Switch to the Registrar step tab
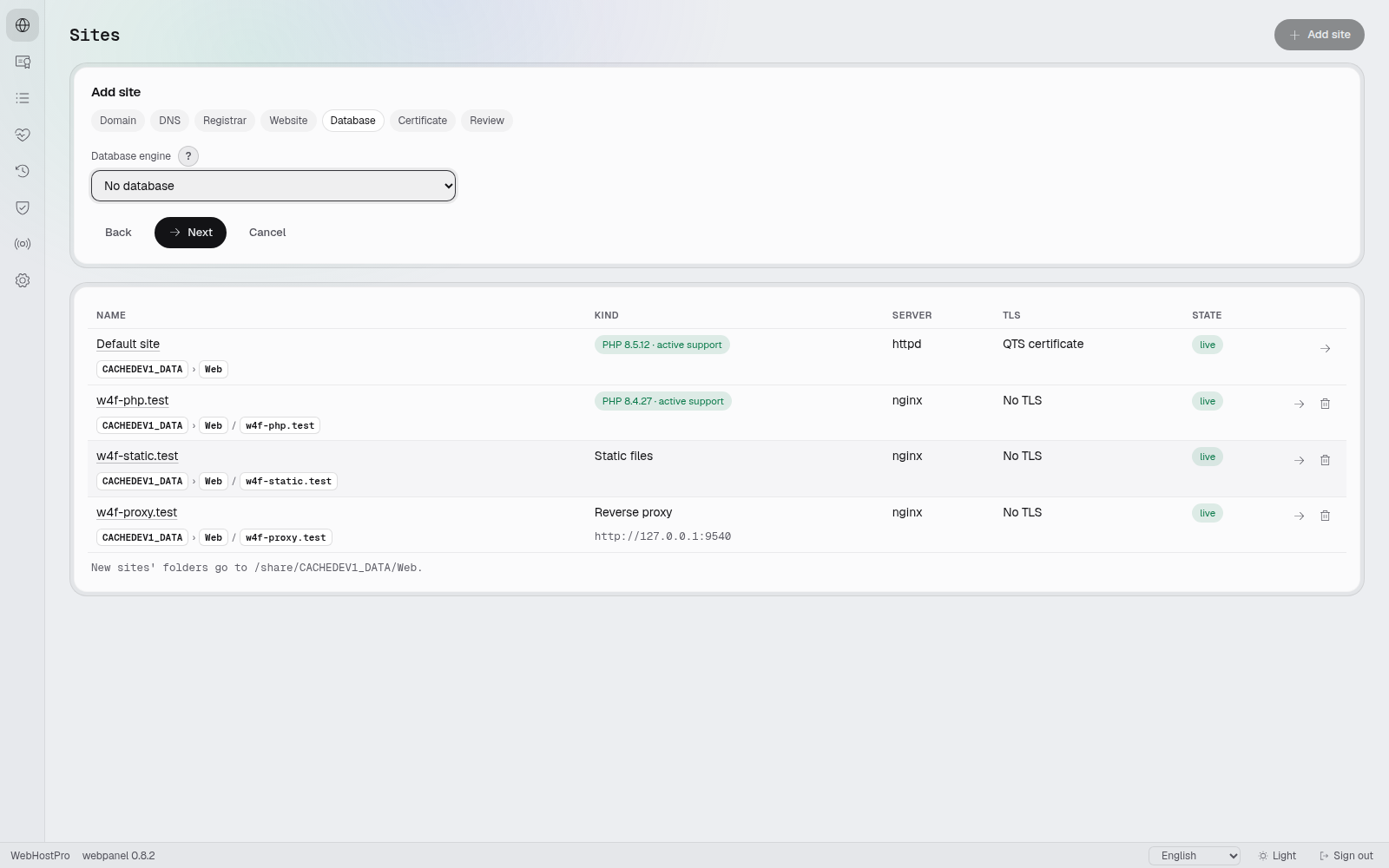The image size is (1389, 868). (225, 121)
